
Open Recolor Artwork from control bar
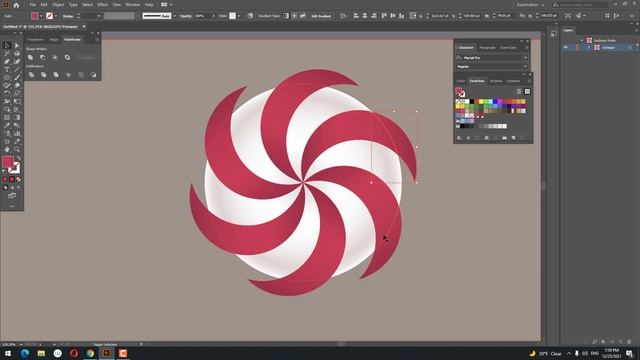(x=250, y=16)
